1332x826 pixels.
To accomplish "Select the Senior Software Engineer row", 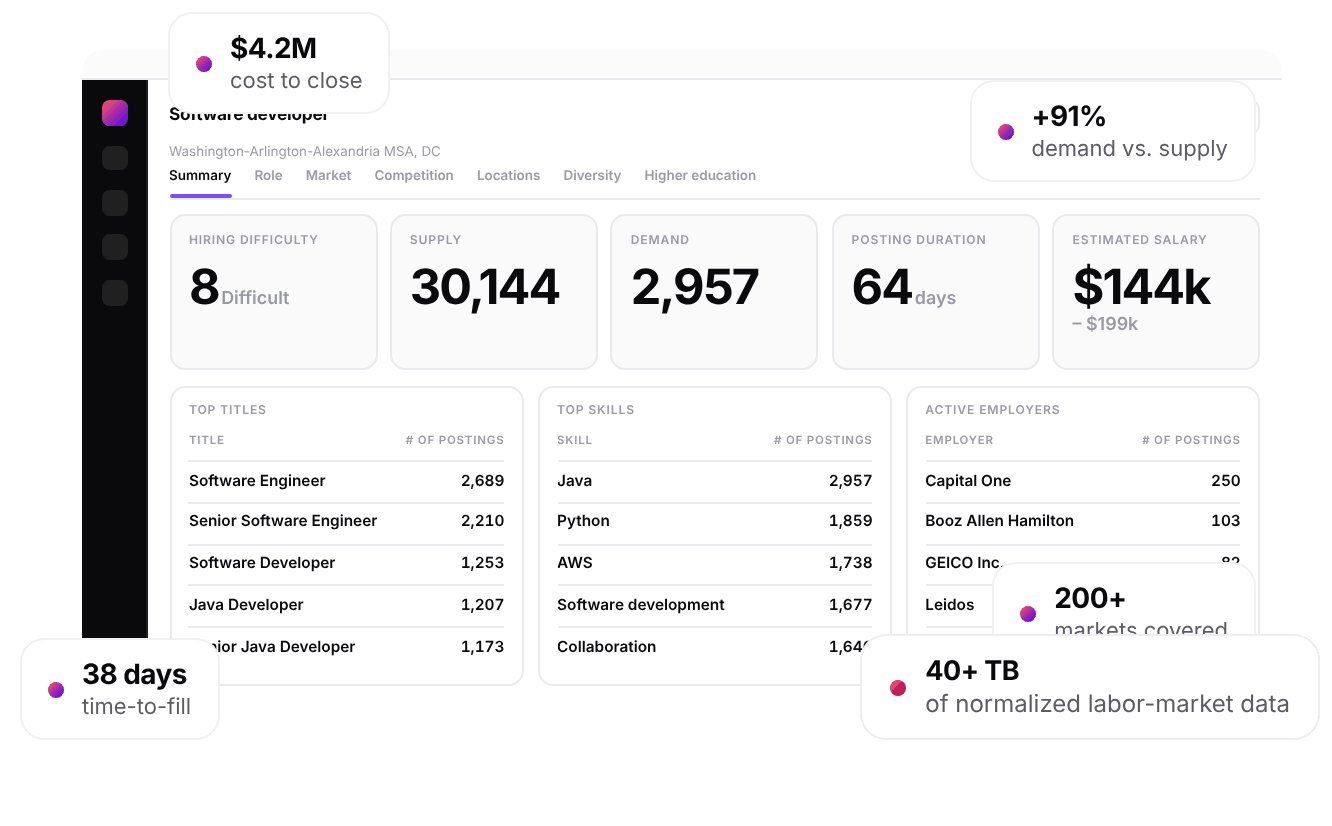I will pos(346,521).
